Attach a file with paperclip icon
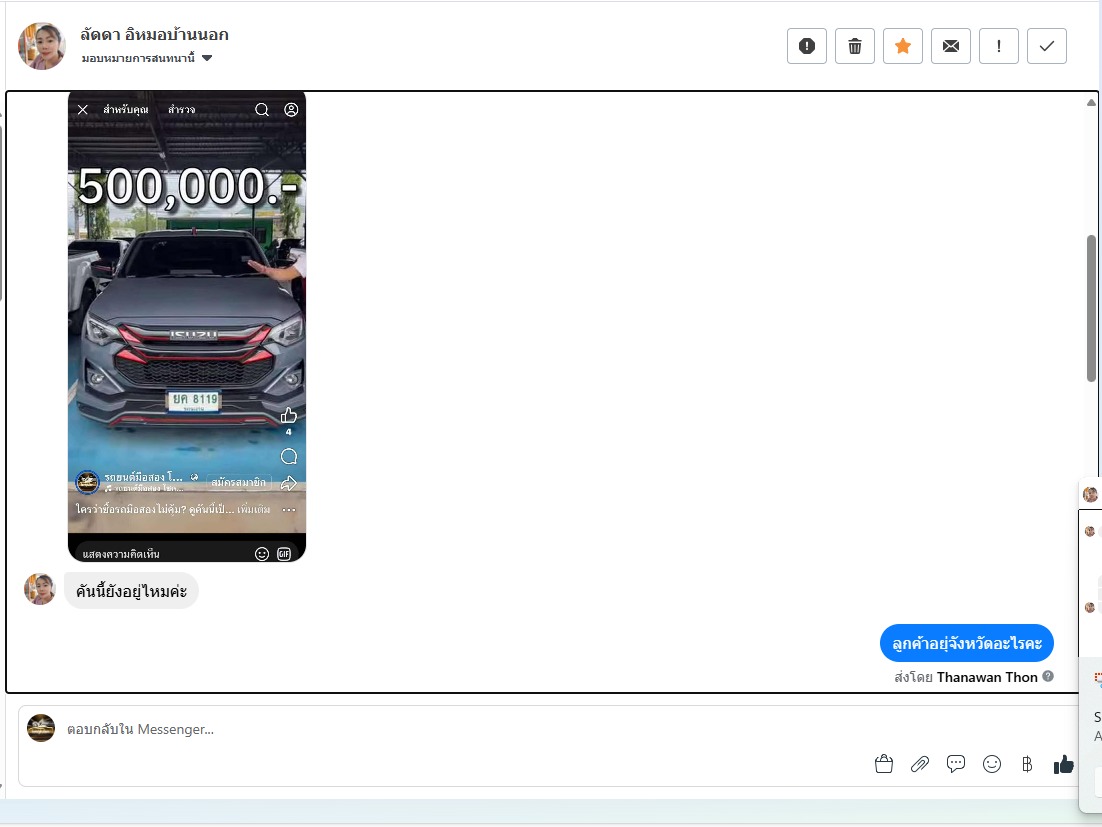The width and height of the screenshot is (1102, 827). [920, 764]
